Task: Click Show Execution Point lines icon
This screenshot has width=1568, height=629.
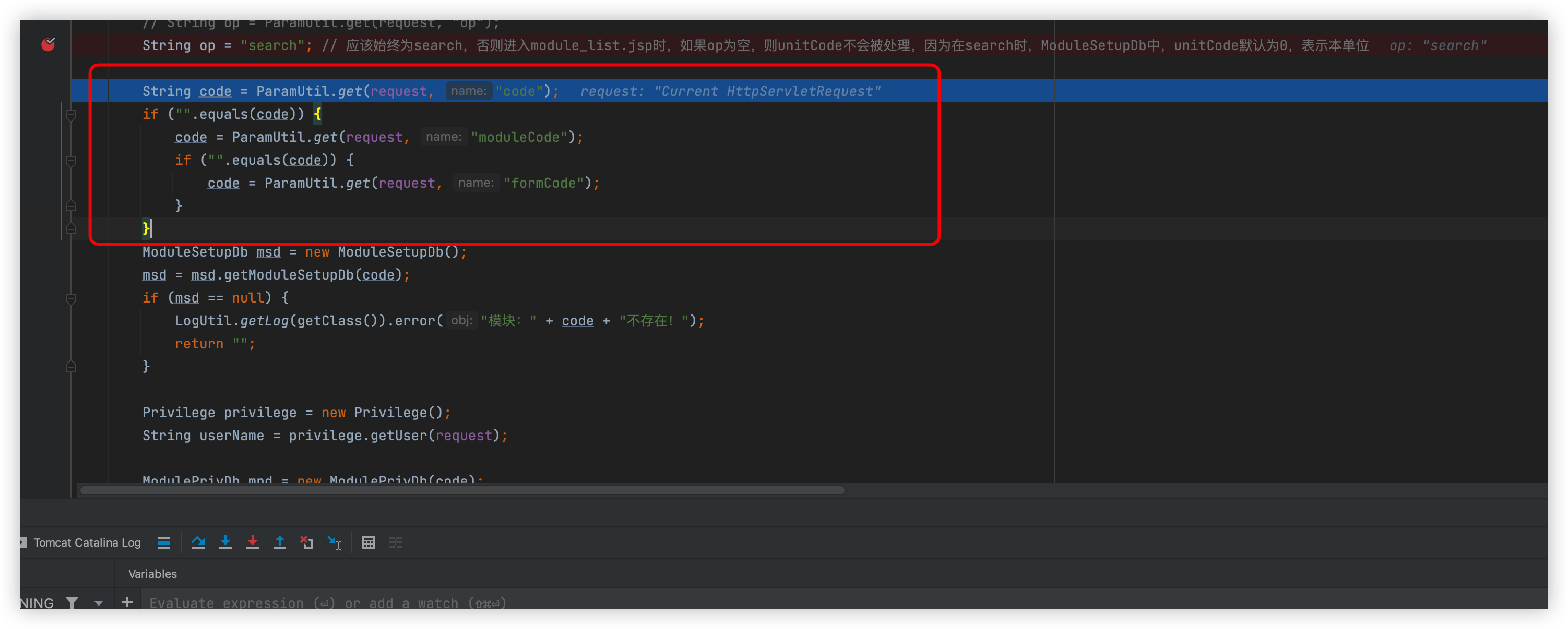Action: 164,542
